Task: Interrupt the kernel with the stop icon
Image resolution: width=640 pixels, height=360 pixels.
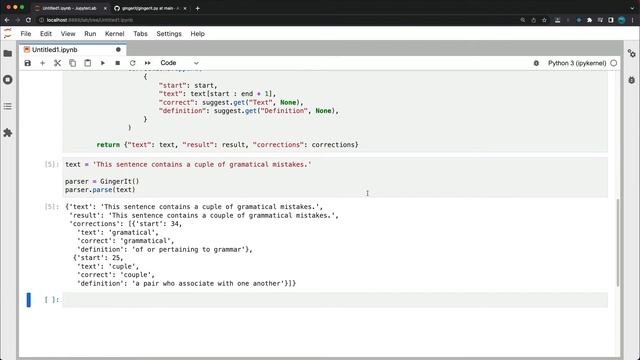Action: tap(118, 63)
